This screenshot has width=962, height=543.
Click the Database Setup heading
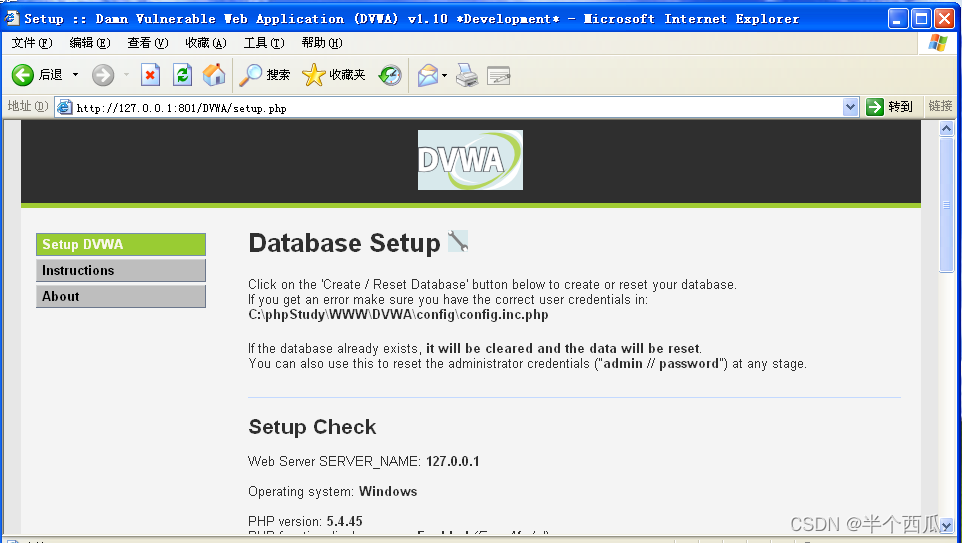pos(344,243)
